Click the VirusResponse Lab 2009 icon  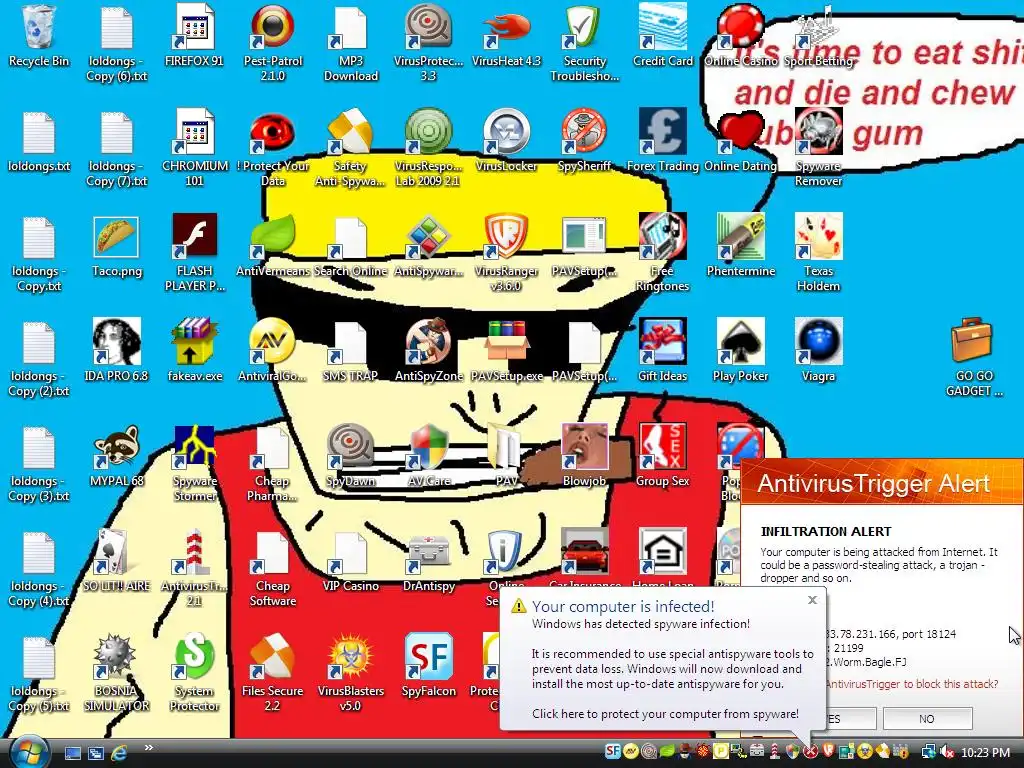tap(428, 131)
